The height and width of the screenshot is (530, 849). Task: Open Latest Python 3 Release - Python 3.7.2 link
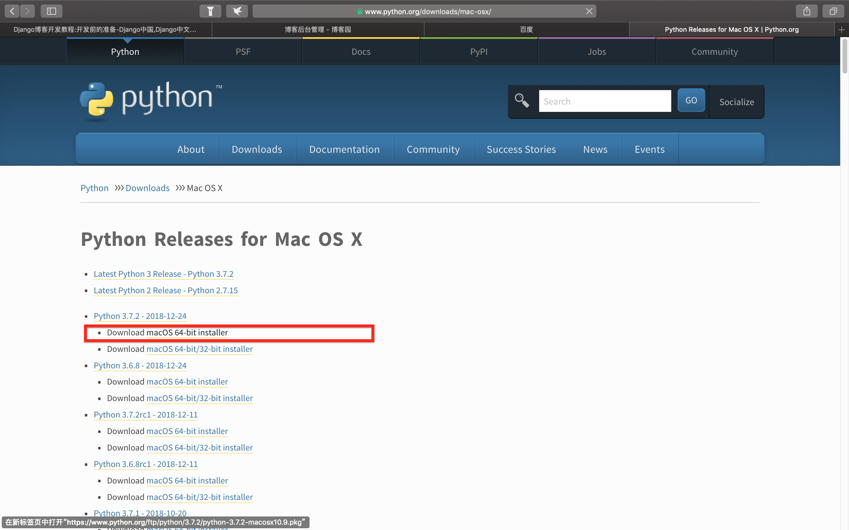click(x=164, y=274)
